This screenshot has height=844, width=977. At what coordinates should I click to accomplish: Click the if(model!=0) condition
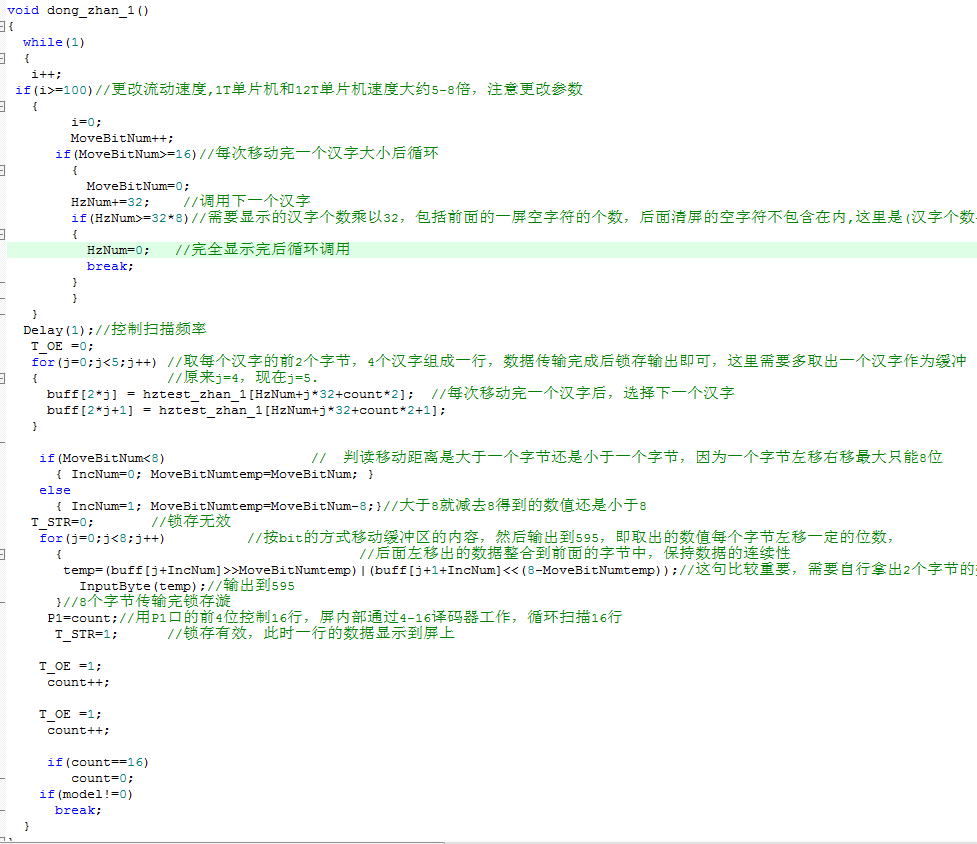pos(86,794)
